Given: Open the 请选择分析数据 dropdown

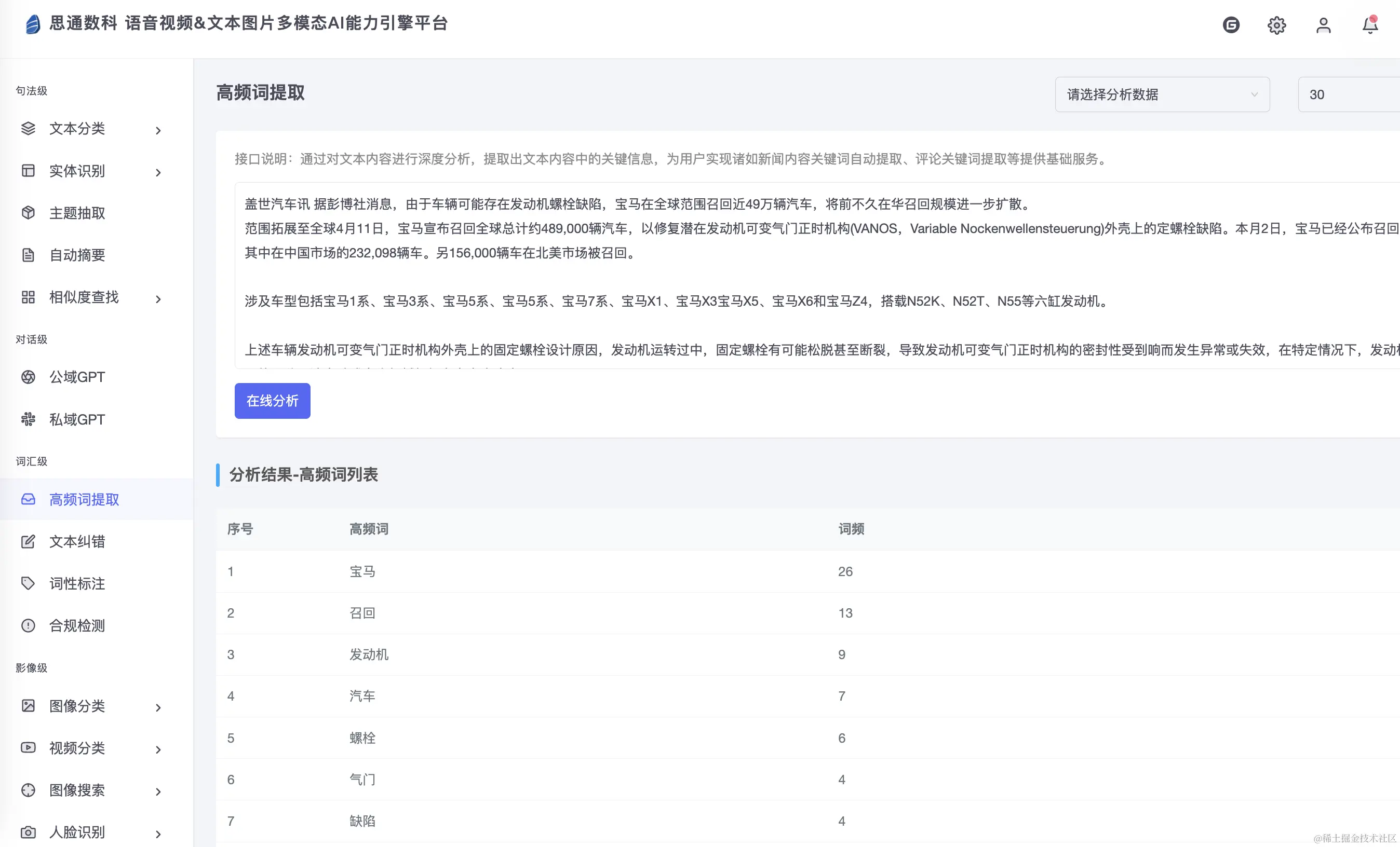Looking at the screenshot, I should click(x=1162, y=94).
